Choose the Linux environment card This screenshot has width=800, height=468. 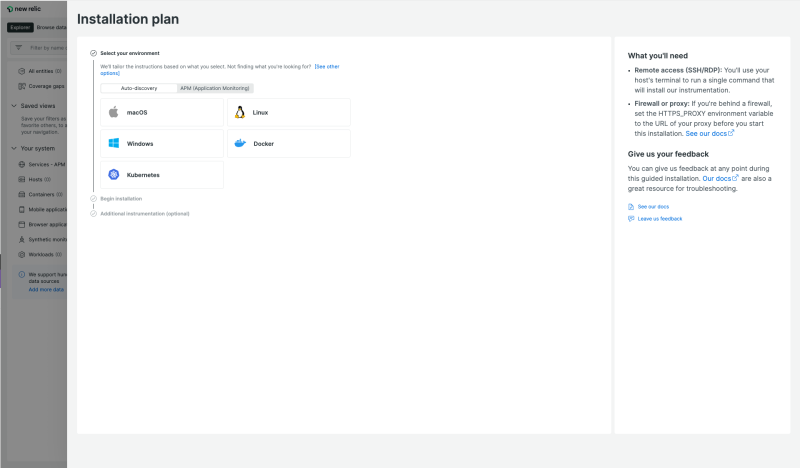[289, 112]
